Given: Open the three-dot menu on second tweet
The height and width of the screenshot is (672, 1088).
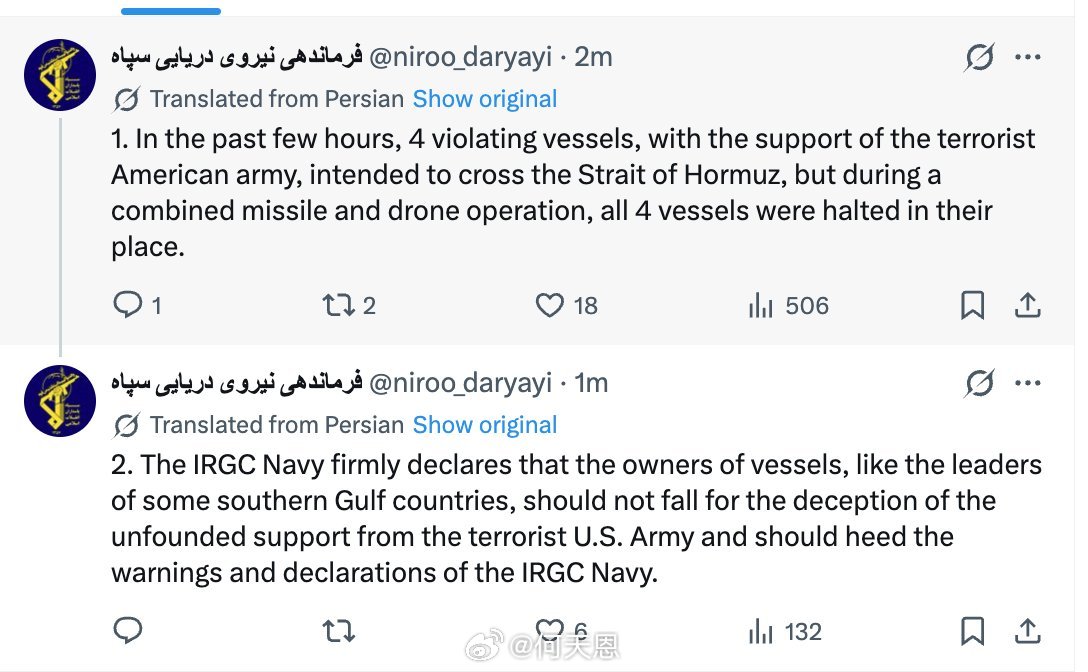Looking at the screenshot, I should 1028,383.
